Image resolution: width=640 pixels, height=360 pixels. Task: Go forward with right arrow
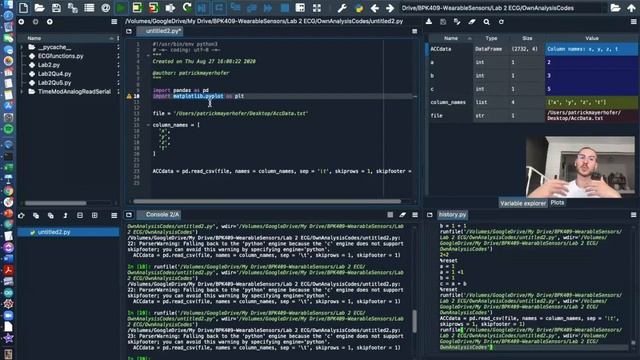click(x=390, y=8)
